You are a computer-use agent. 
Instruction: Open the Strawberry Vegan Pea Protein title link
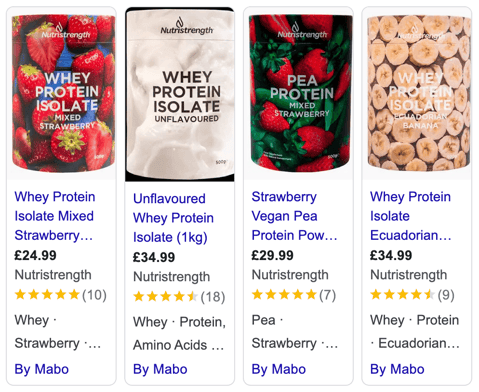[294, 216]
